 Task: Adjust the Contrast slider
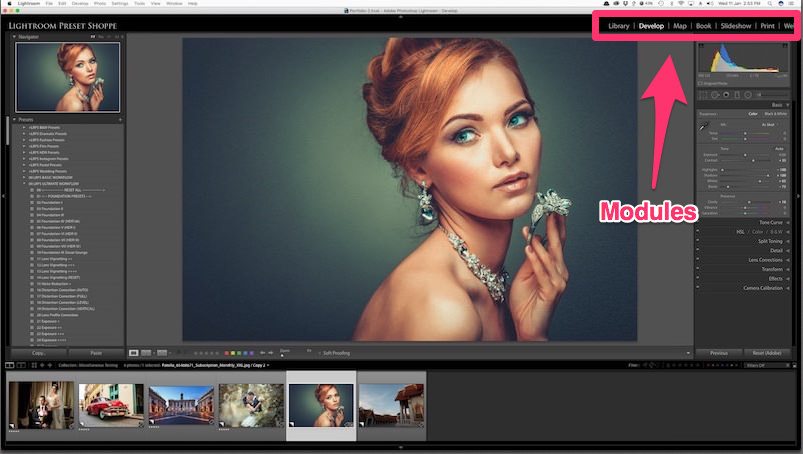(753, 160)
